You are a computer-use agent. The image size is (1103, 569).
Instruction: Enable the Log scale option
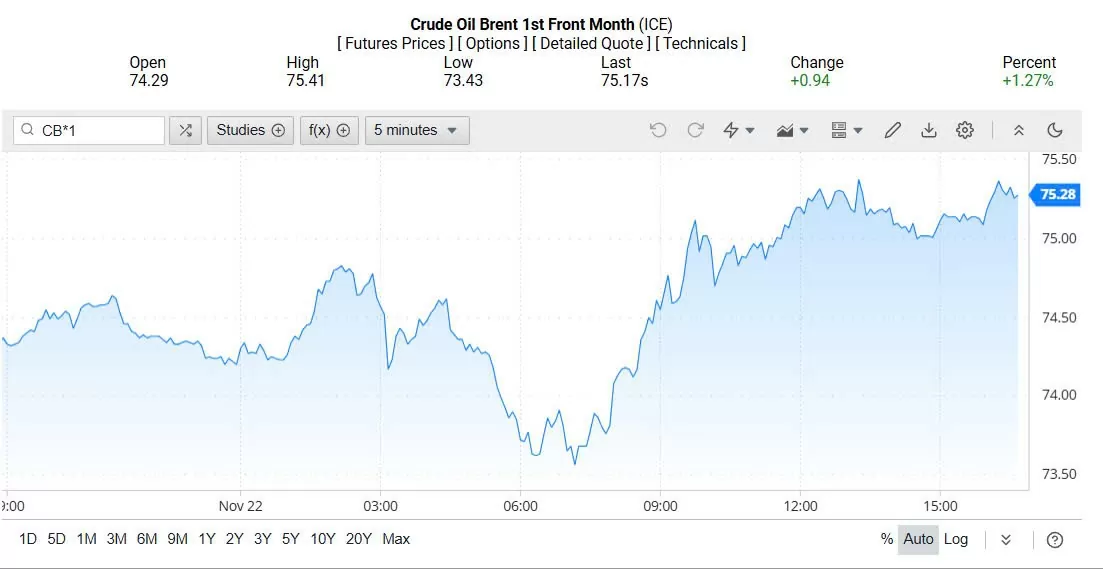point(956,539)
